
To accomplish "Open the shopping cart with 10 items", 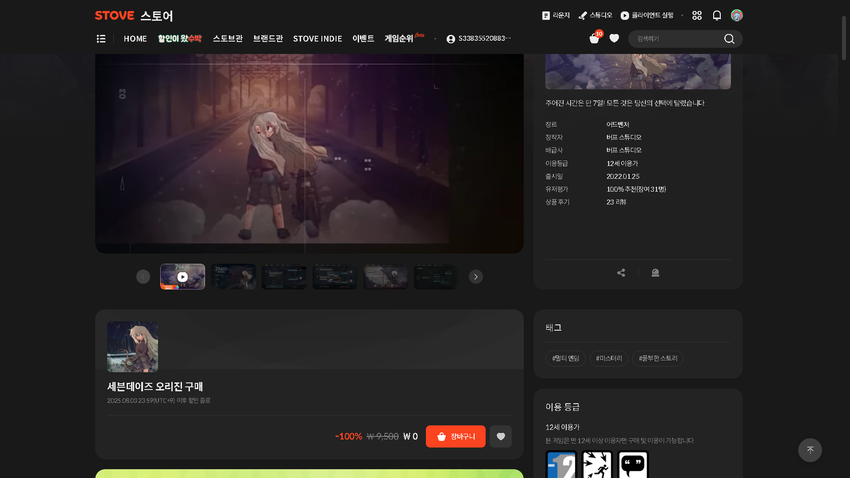I will coord(595,37).
